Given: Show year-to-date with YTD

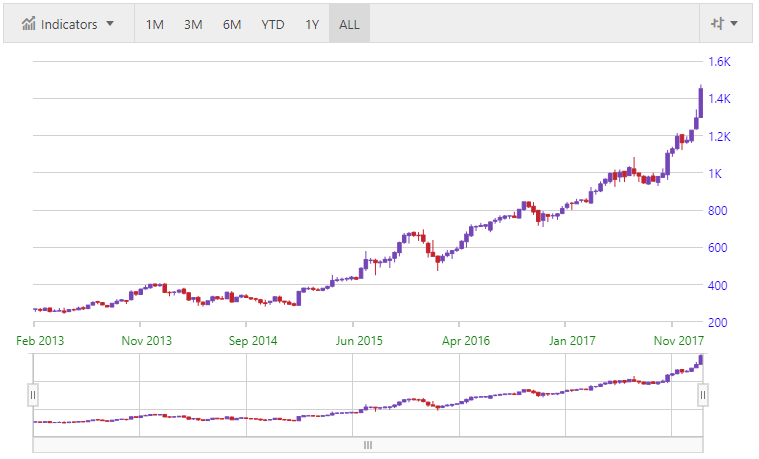Looking at the screenshot, I should pos(272,24).
